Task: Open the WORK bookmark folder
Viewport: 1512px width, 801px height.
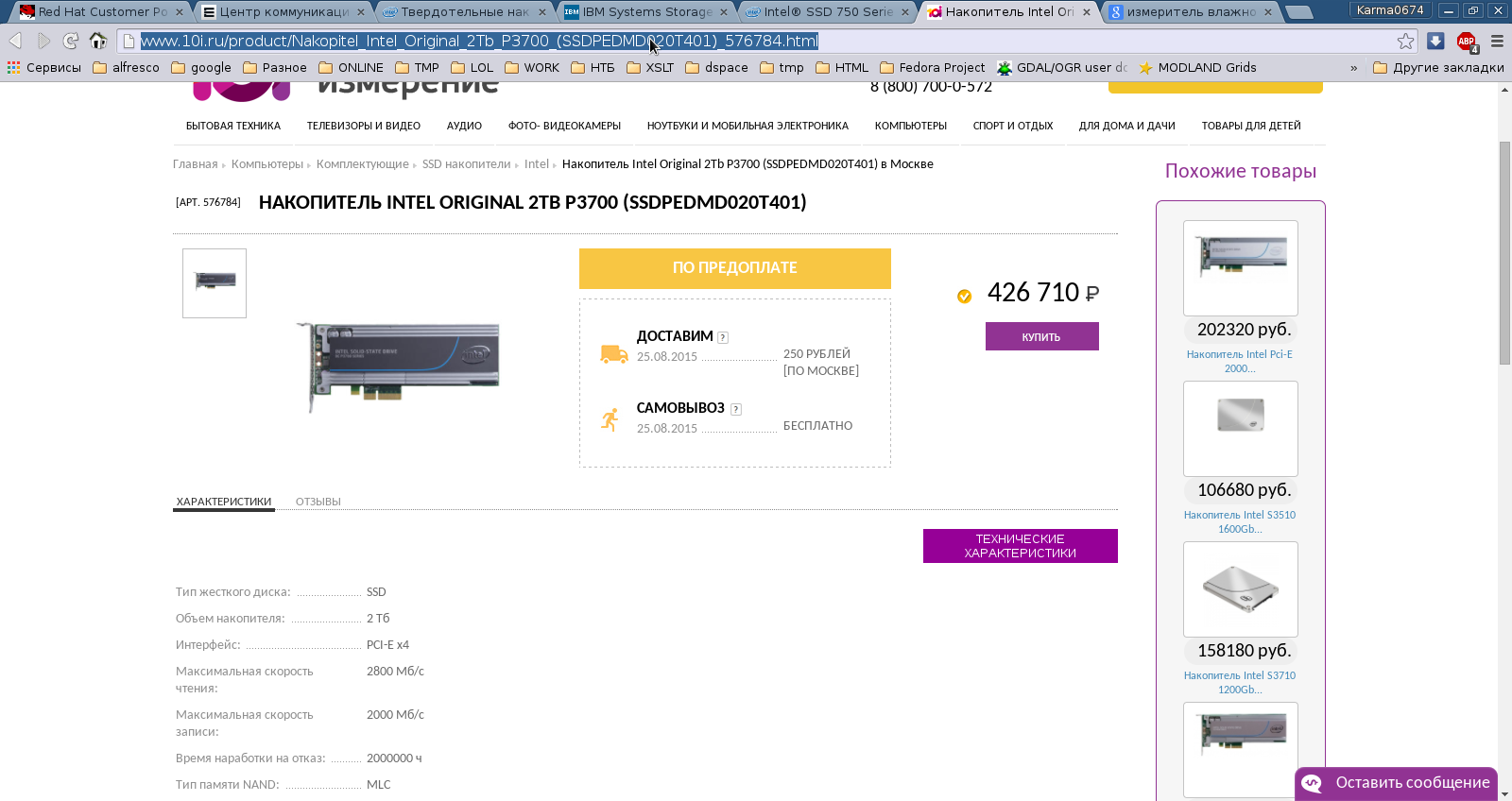Action: pyautogui.click(x=532, y=67)
